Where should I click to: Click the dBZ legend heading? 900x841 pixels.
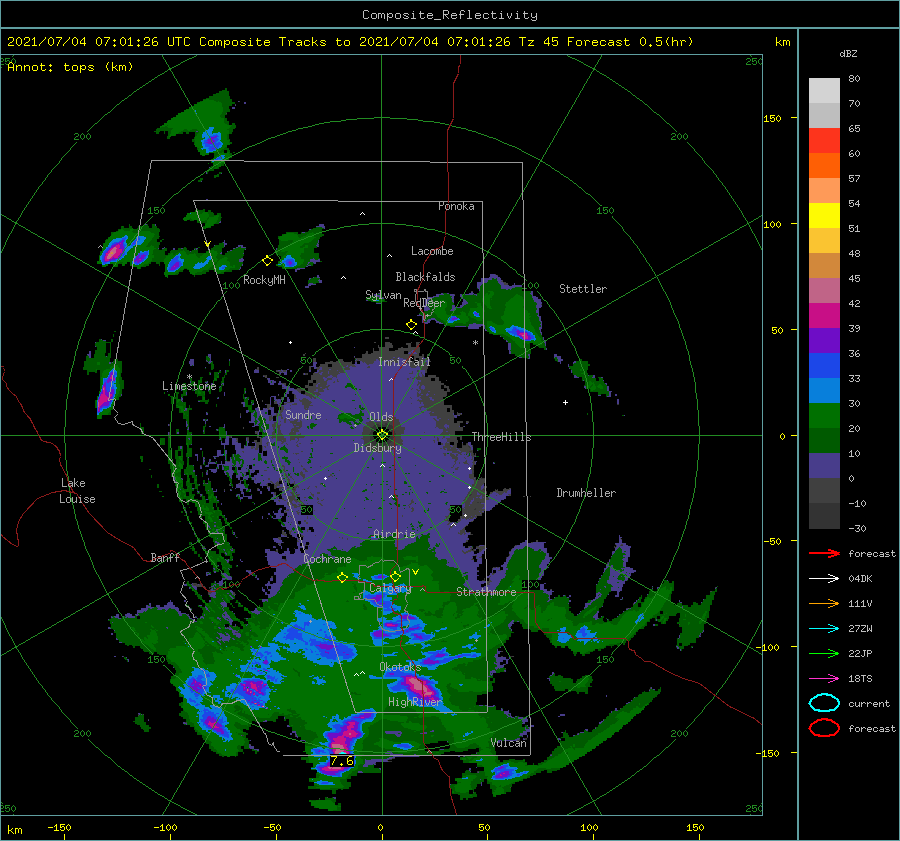[x=848, y=53]
